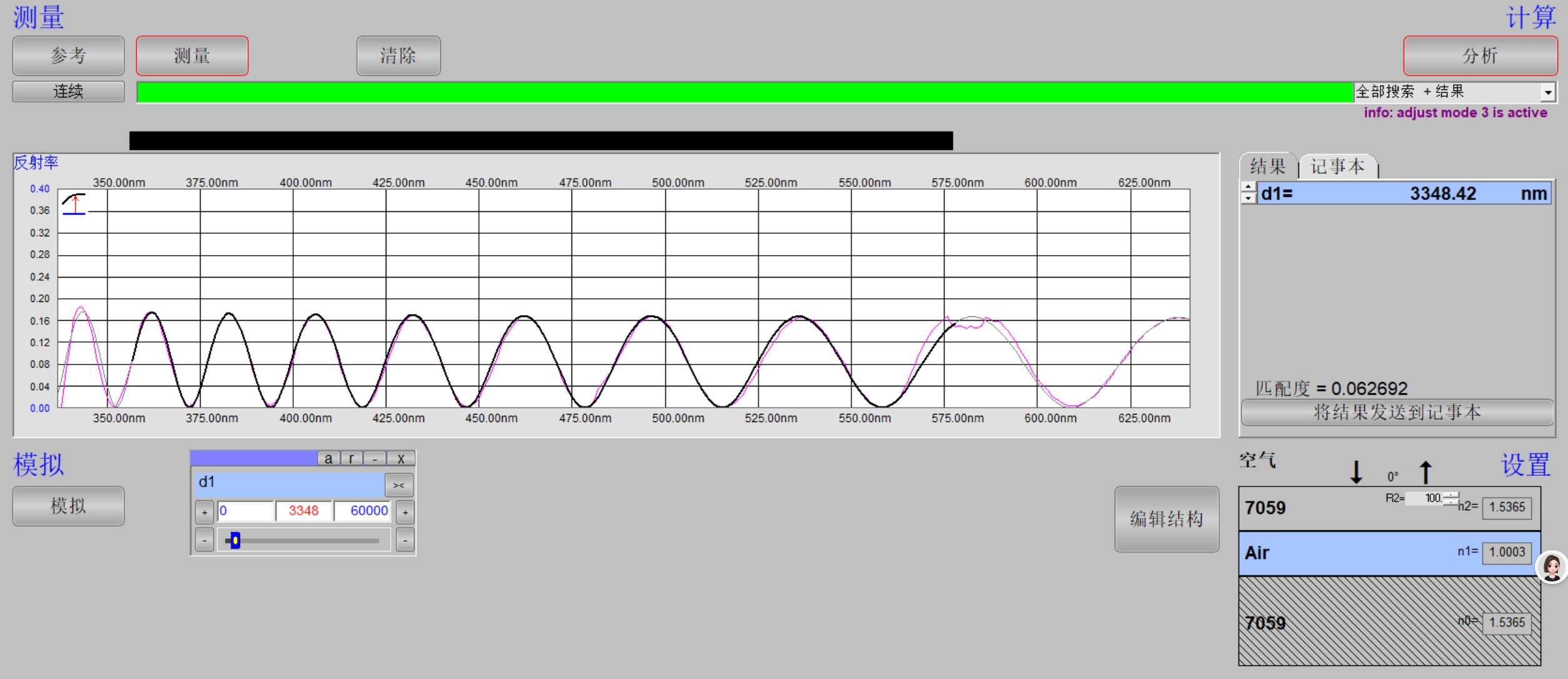The width and height of the screenshot is (1568, 679).
Task: Click the right '-' range button beside the d1 slider
Action: (405, 540)
